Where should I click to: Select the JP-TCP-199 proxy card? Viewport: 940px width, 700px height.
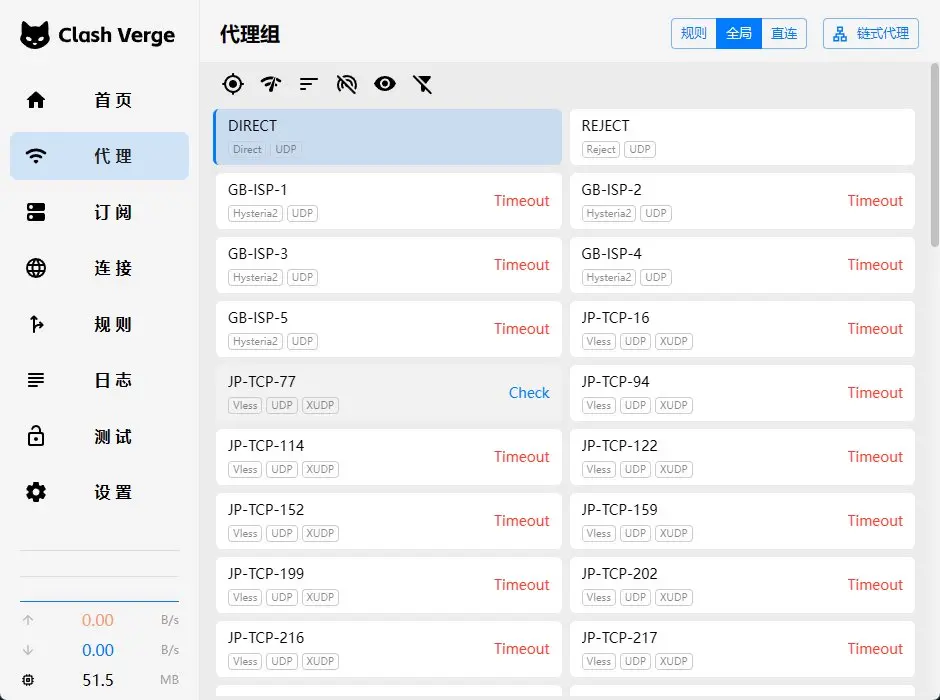point(388,585)
